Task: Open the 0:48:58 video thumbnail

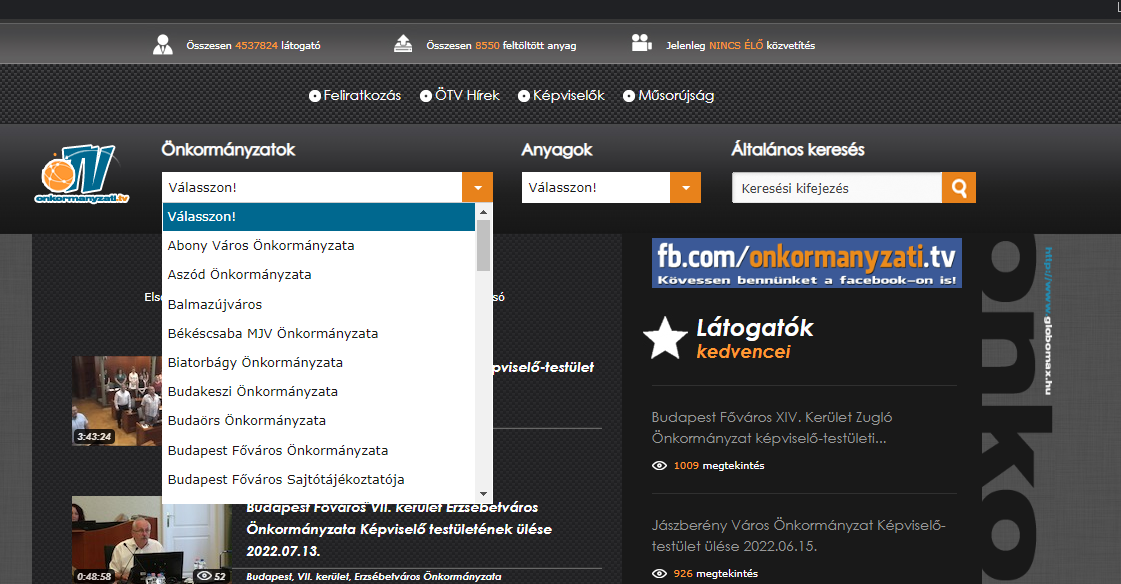Action: [x=152, y=540]
